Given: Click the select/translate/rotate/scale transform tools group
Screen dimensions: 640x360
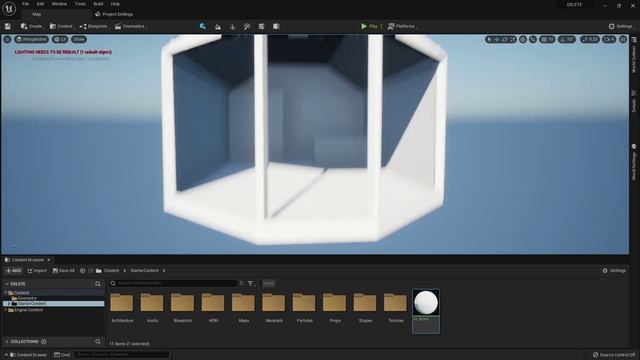Looking at the screenshot, I should [x=501, y=39].
